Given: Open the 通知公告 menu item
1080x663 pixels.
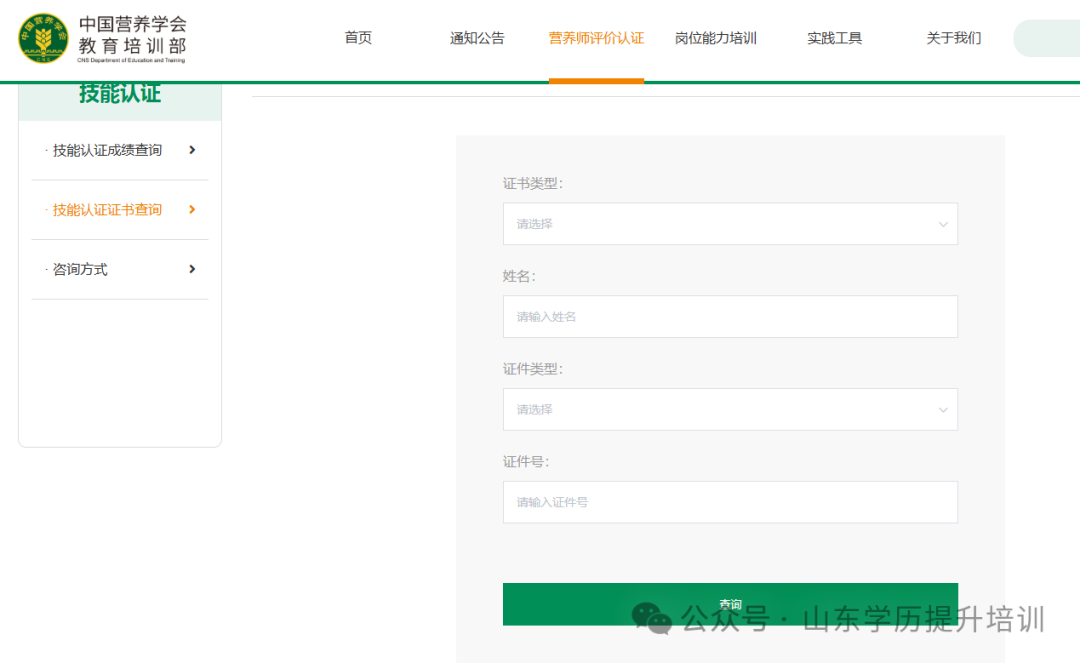Looking at the screenshot, I should (477, 37).
